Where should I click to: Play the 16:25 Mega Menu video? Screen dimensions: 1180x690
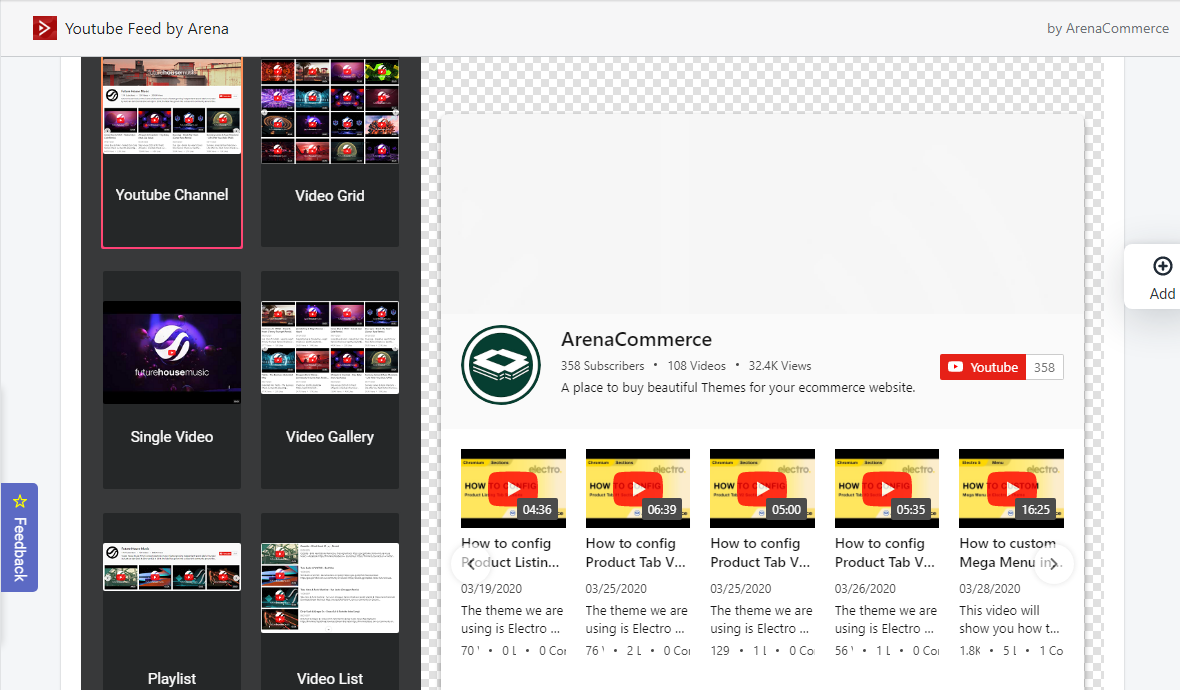pos(1011,488)
